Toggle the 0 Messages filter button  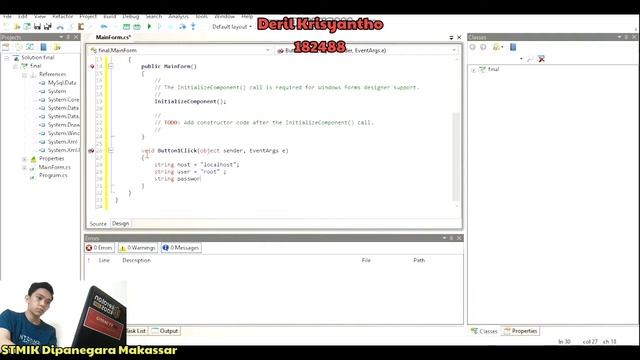(x=181, y=248)
